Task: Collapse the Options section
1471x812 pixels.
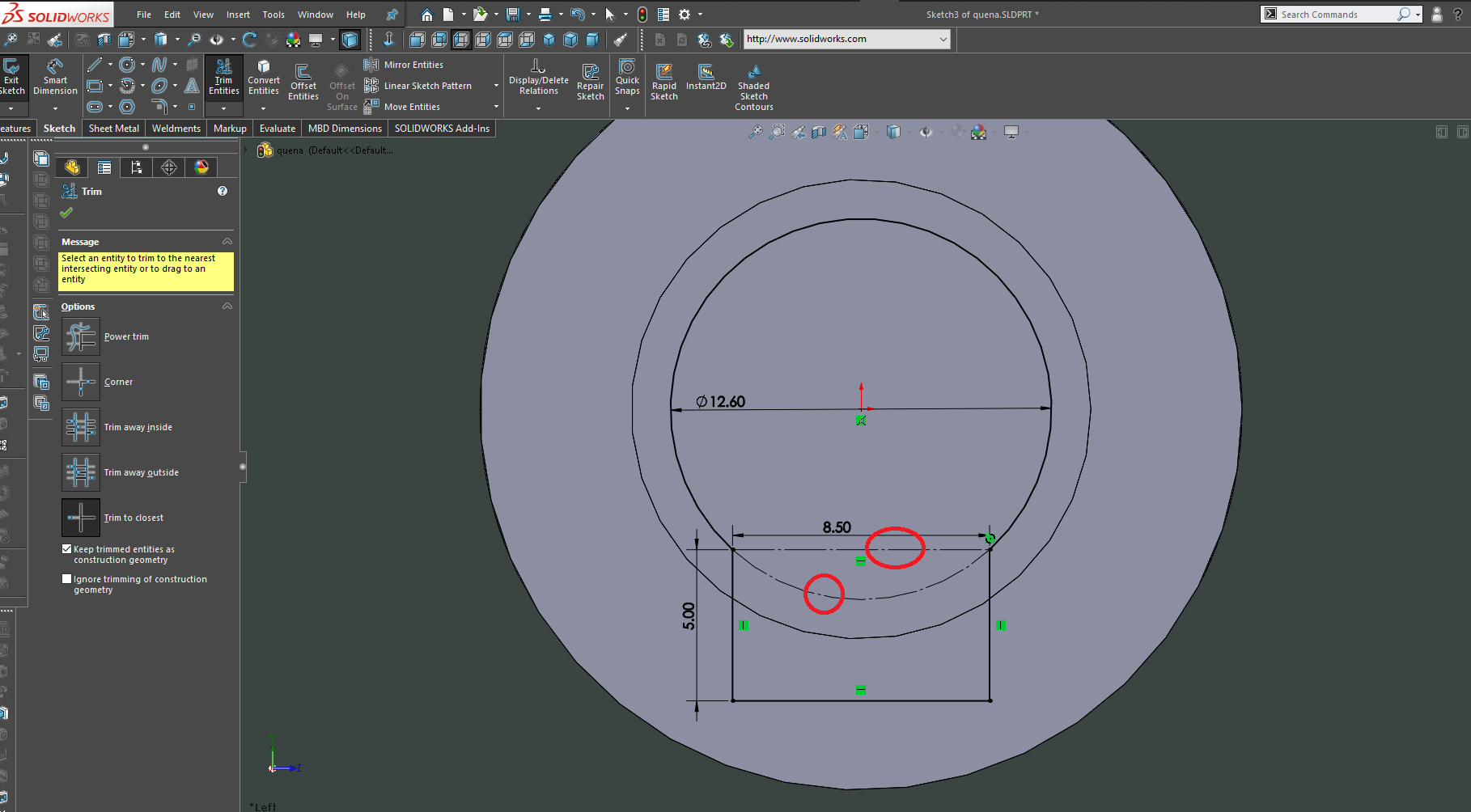Action: [x=227, y=307]
